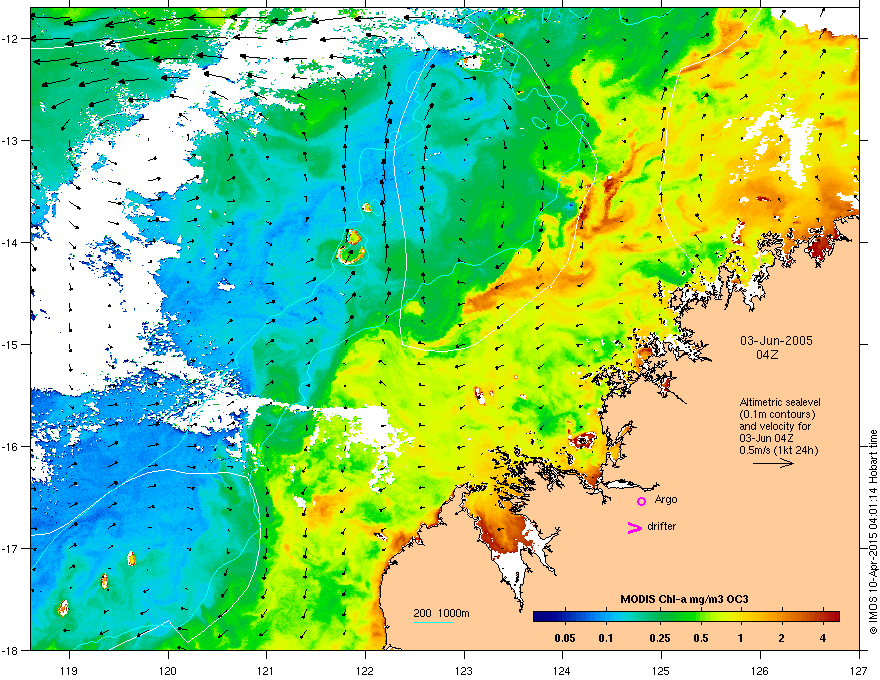Click the colorbar value '0.1'
The width and height of the screenshot is (880, 680).
tap(606, 638)
